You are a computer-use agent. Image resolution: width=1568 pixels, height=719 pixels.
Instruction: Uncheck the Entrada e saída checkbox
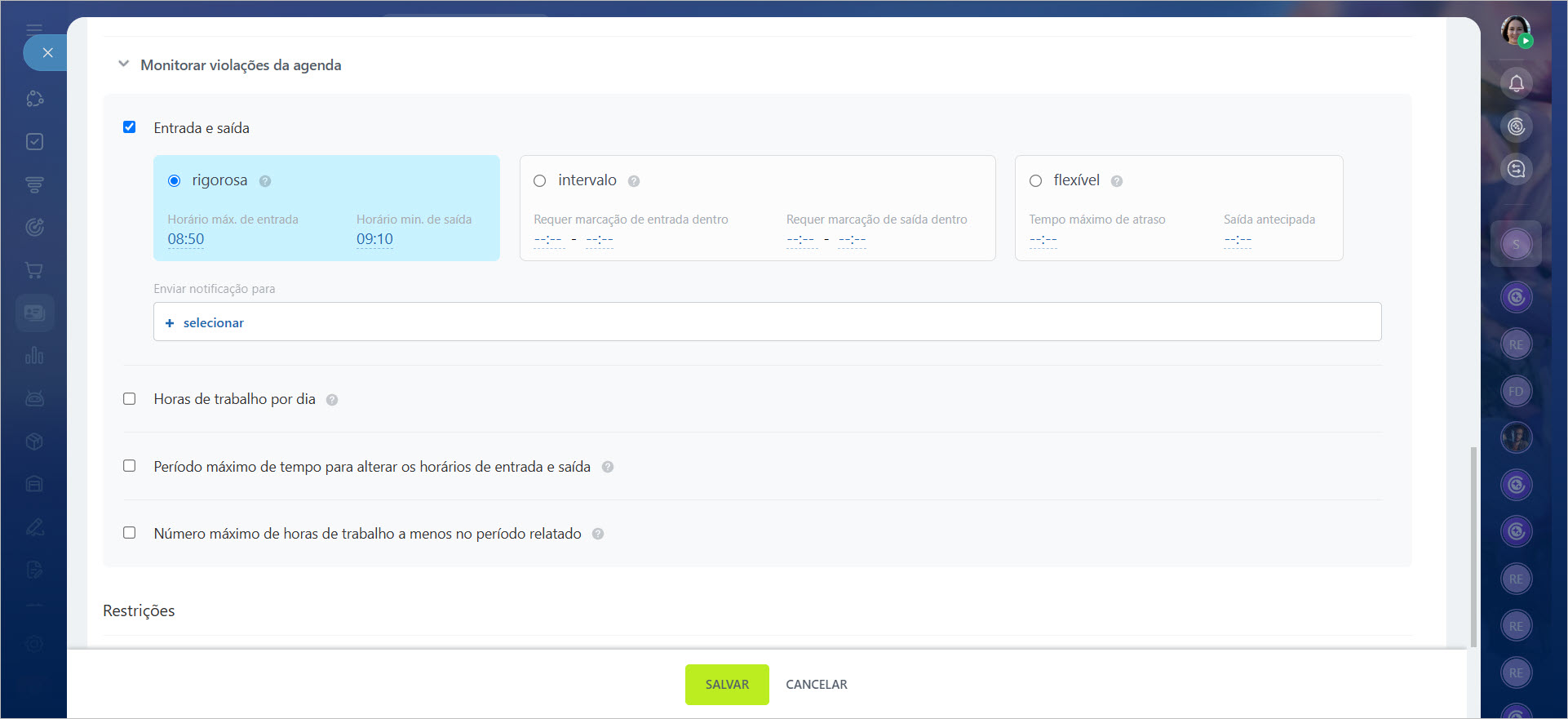[129, 127]
